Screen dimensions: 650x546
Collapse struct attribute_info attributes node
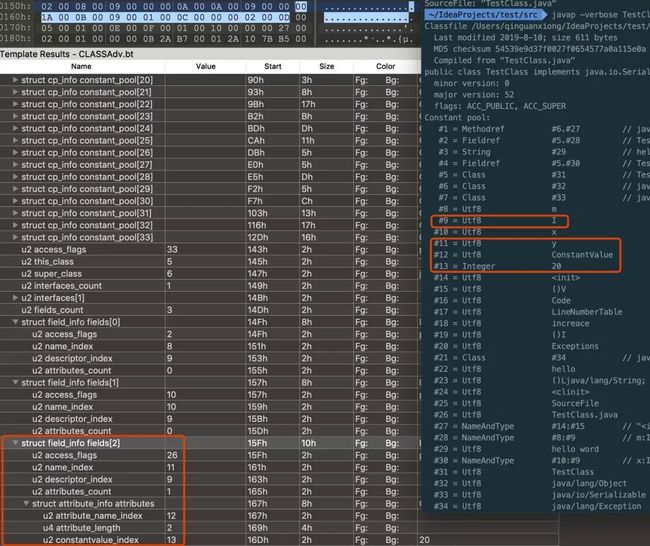[26, 503]
